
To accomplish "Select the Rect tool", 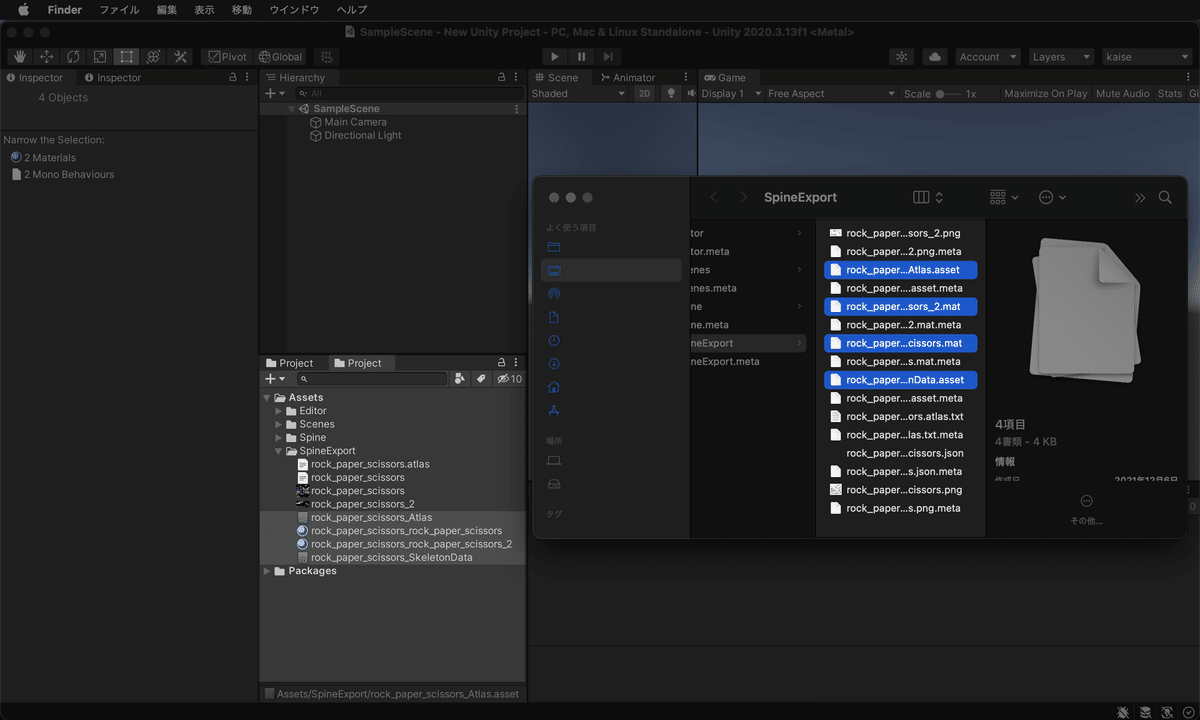I will 126,57.
